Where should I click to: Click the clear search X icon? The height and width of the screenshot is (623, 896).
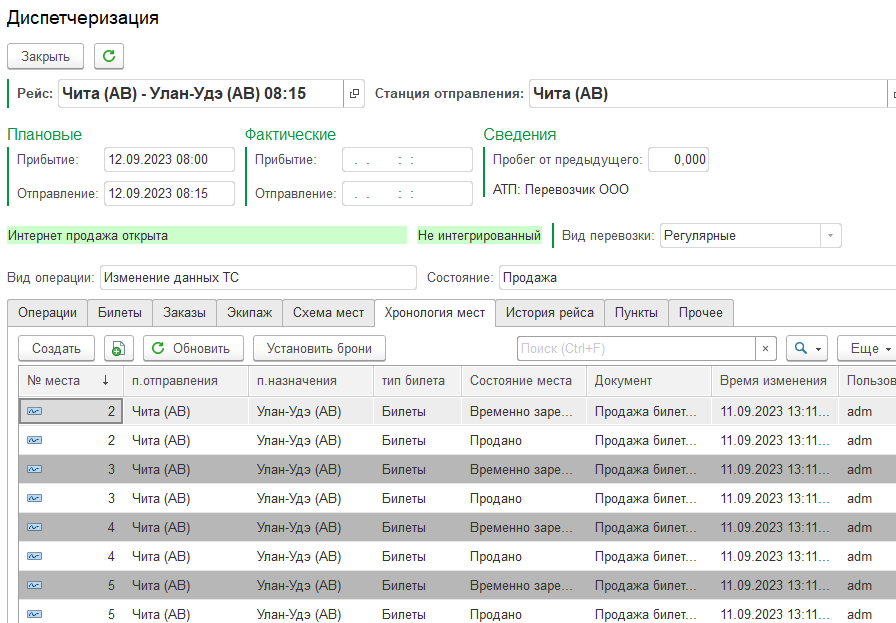(765, 348)
